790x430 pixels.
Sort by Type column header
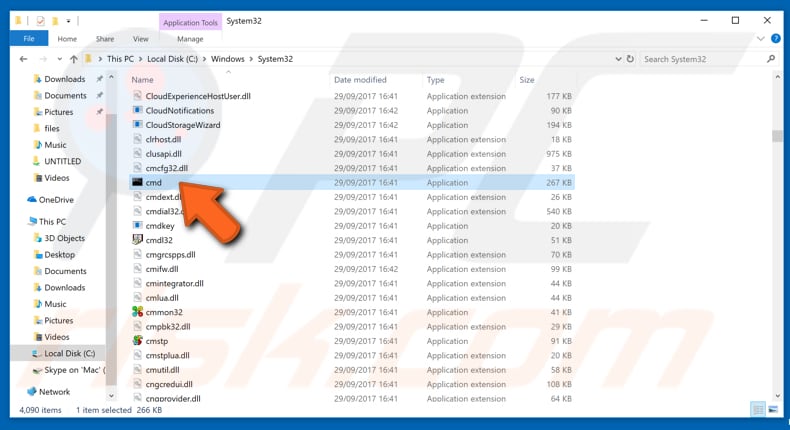[x=435, y=80]
